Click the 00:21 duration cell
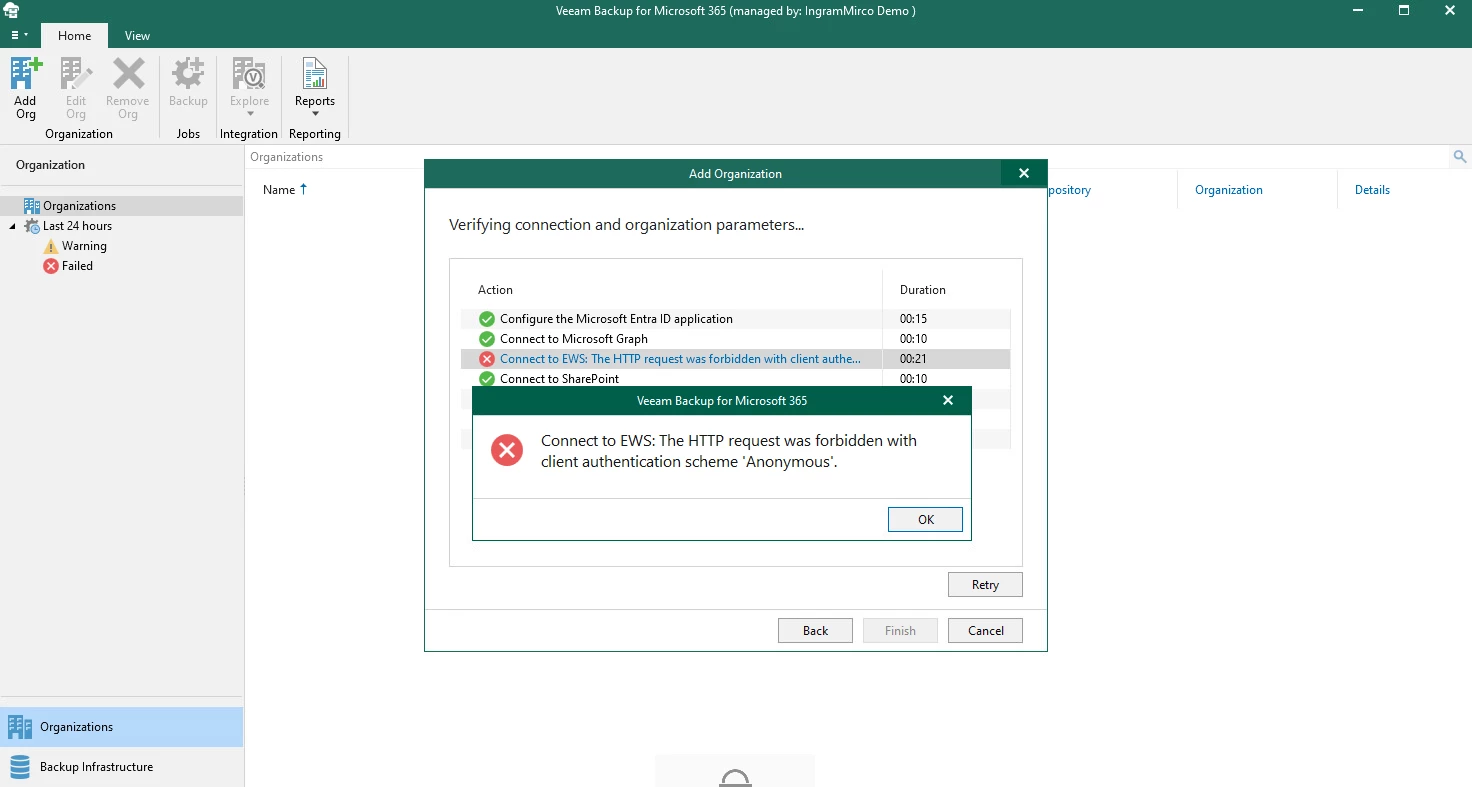 pos(913,359)
